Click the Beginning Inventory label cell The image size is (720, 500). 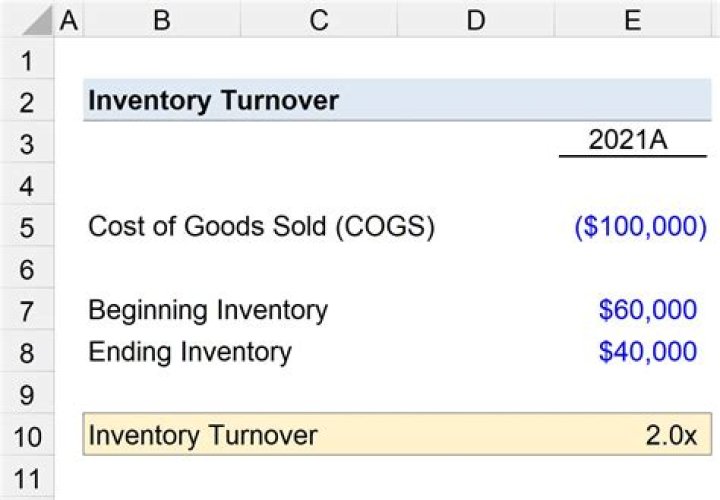pyautogui.click(x=208, y=310)
